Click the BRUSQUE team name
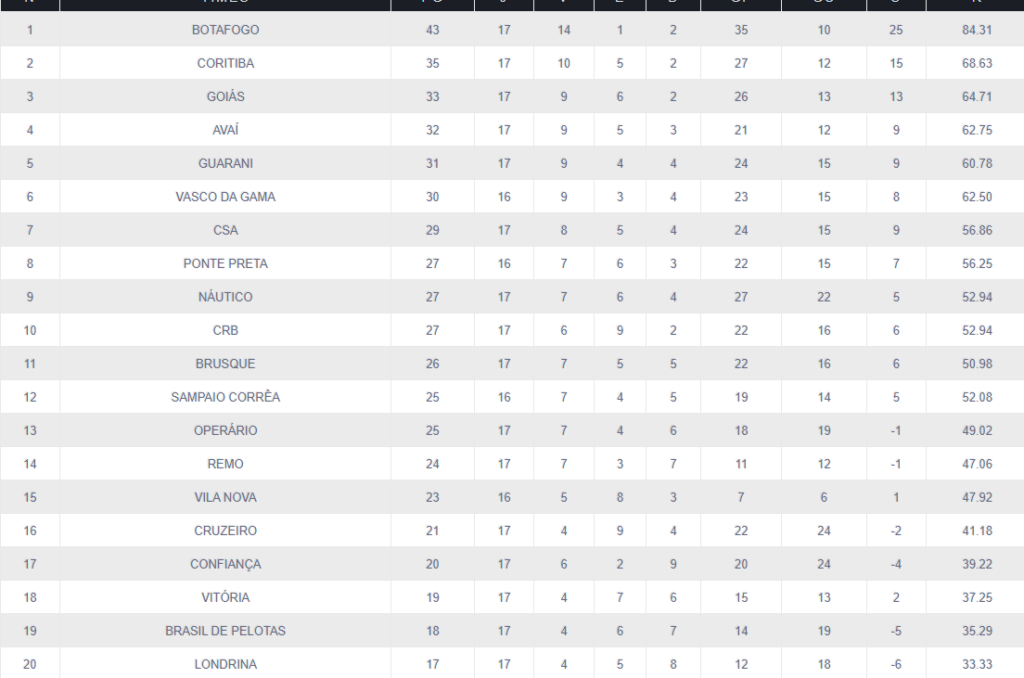 [225, 364]
